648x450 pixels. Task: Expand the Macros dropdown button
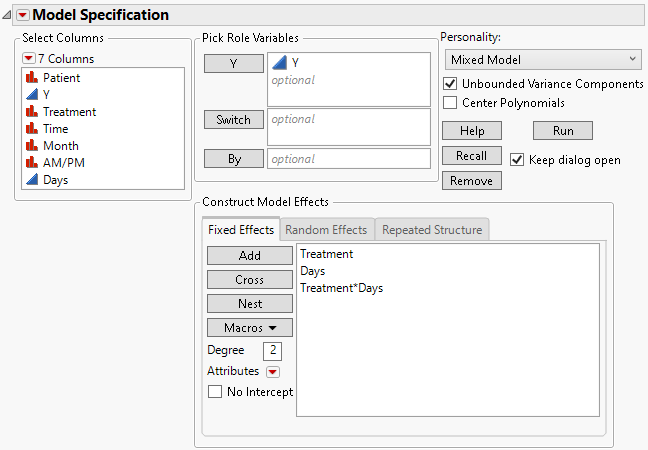click(249, 327)
